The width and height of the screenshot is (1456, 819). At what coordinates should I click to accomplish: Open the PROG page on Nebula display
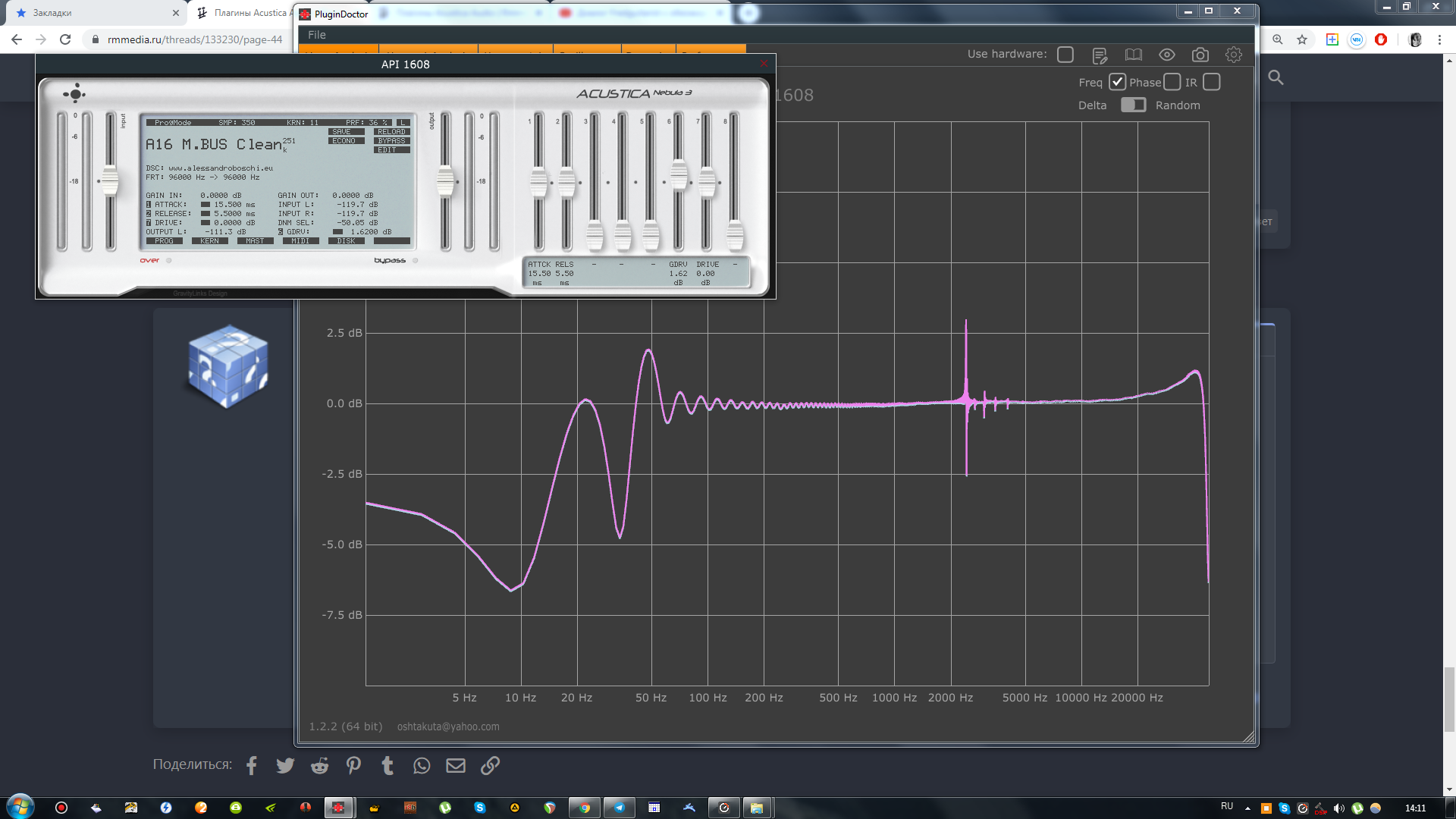tap(165, 241)
